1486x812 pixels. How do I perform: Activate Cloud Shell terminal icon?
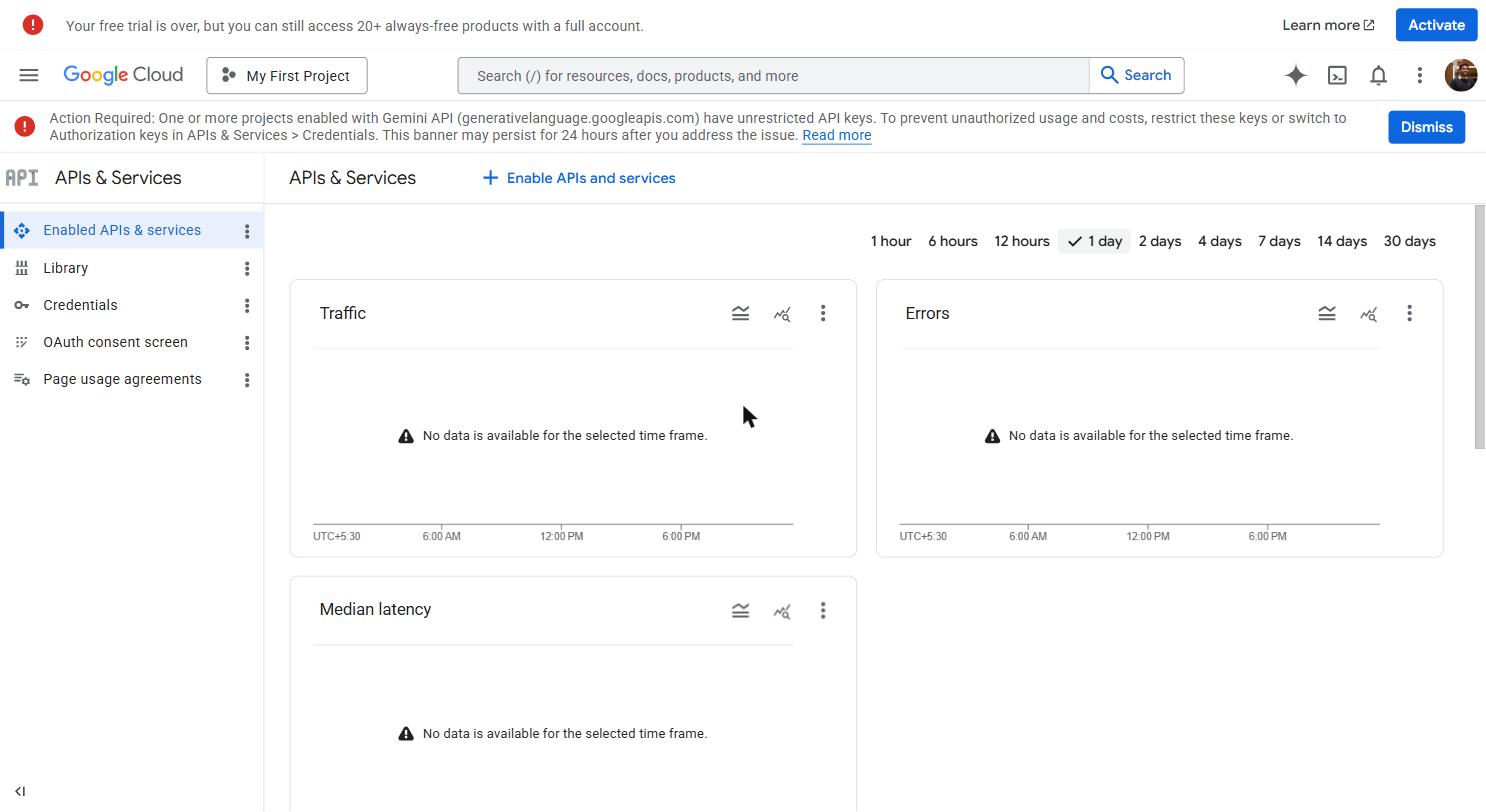pos(1337,75)
